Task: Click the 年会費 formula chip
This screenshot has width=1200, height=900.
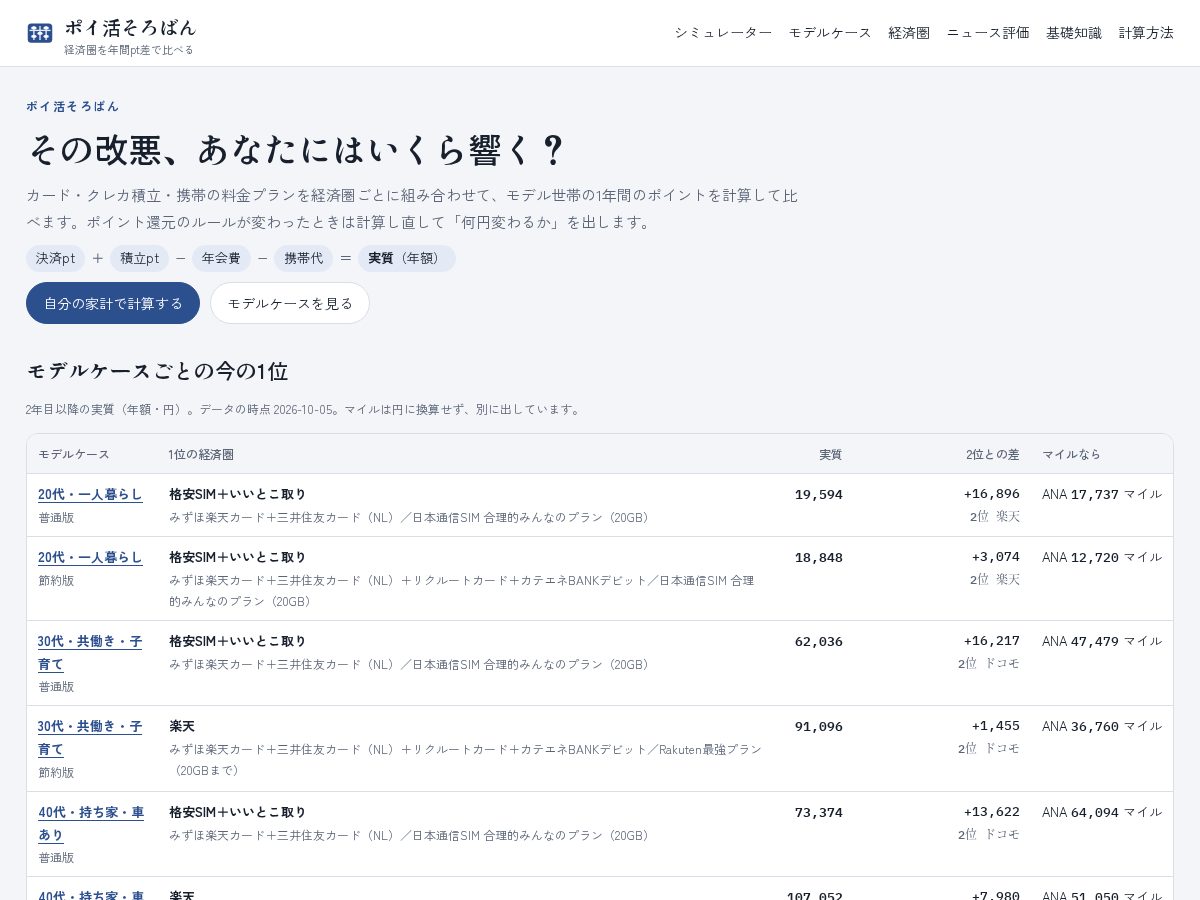Action: [221, 258]
